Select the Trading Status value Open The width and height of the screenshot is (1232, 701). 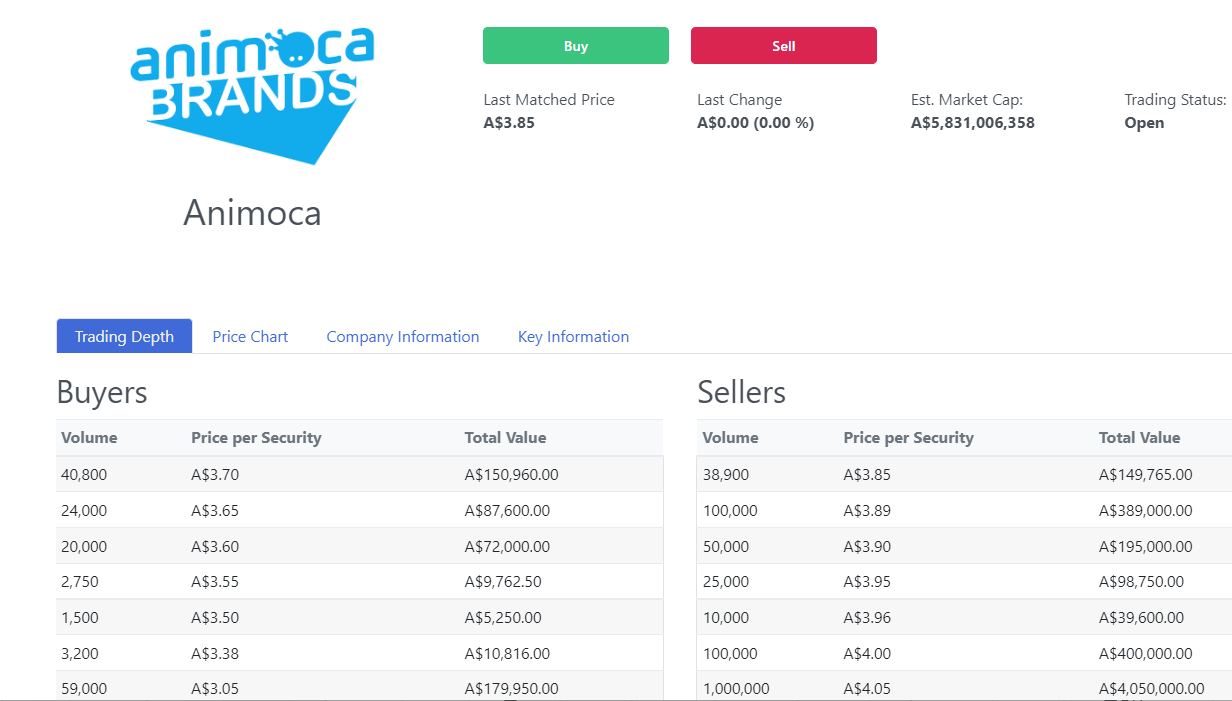tap(1144, 123)
